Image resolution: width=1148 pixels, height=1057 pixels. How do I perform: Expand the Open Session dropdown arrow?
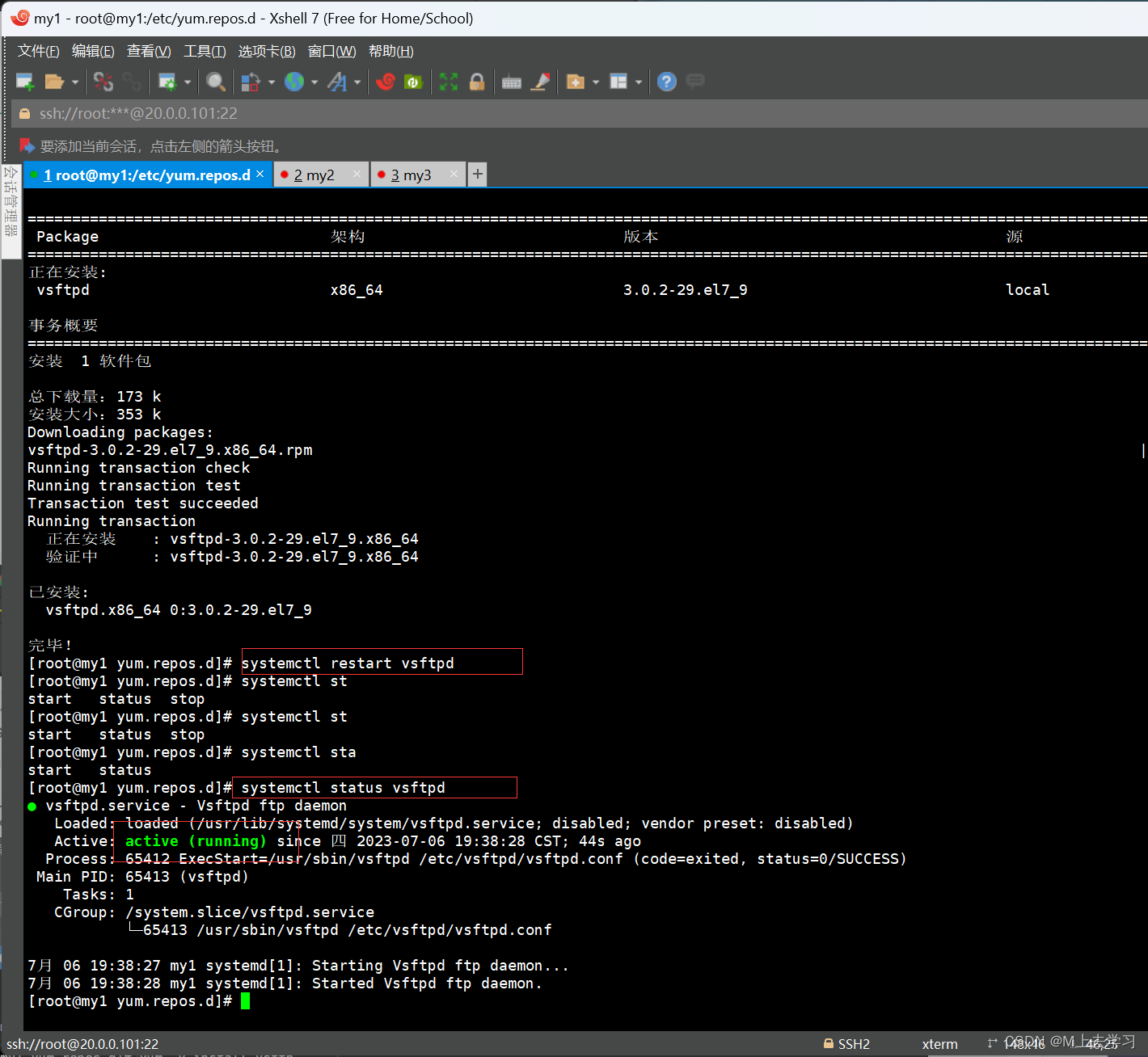75,82
